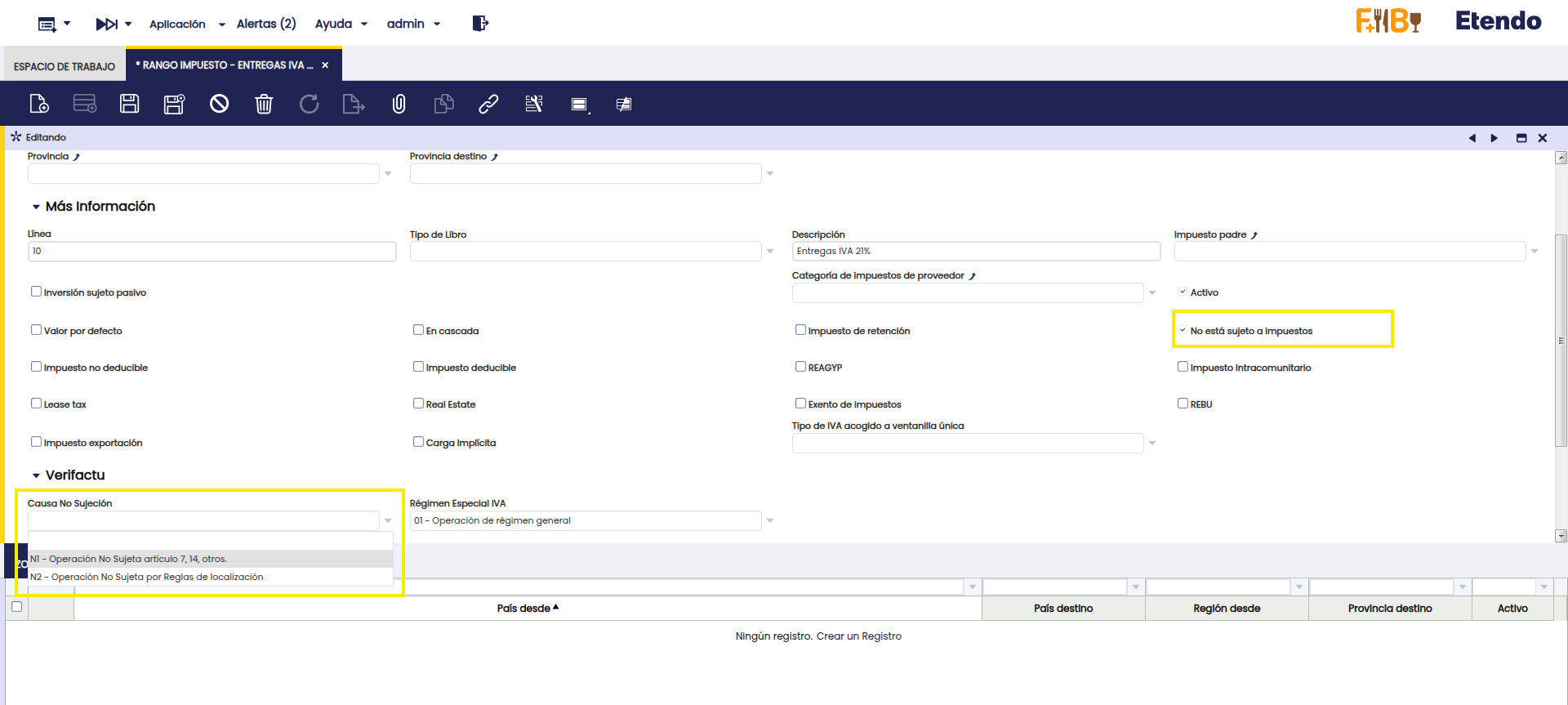Click the save record floppy icon

(129, 104)
